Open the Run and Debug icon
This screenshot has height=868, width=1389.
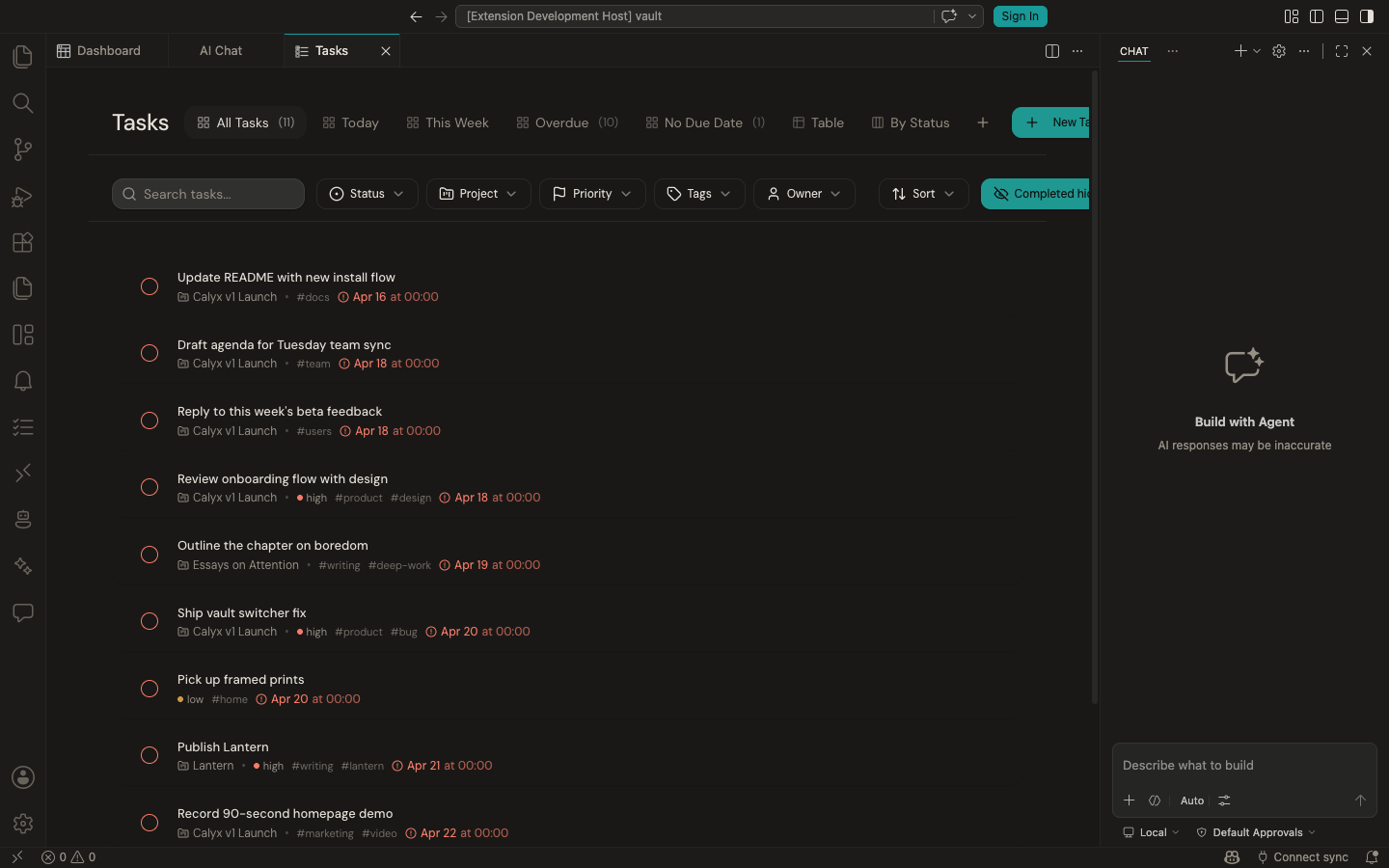pos(23,196)
